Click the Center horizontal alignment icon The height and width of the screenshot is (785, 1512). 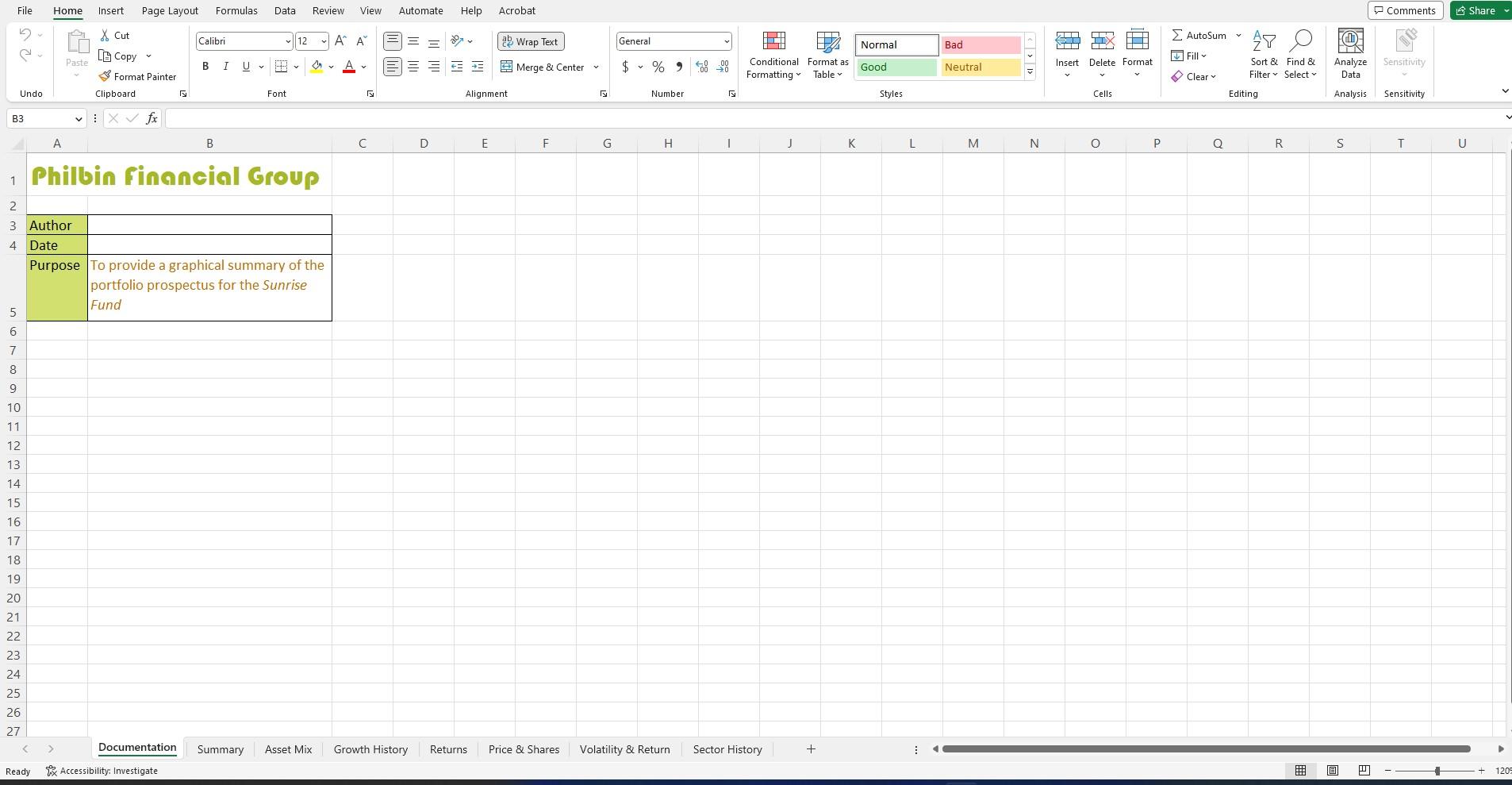click(413, 67)
